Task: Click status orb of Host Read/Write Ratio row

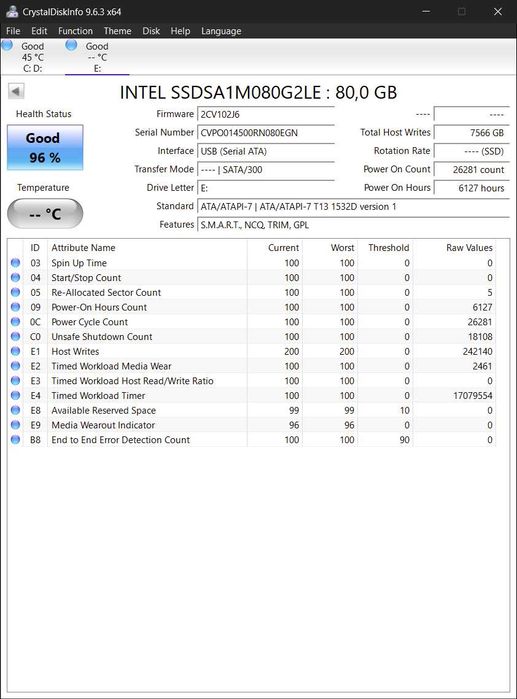Action: tap(16, 380)
